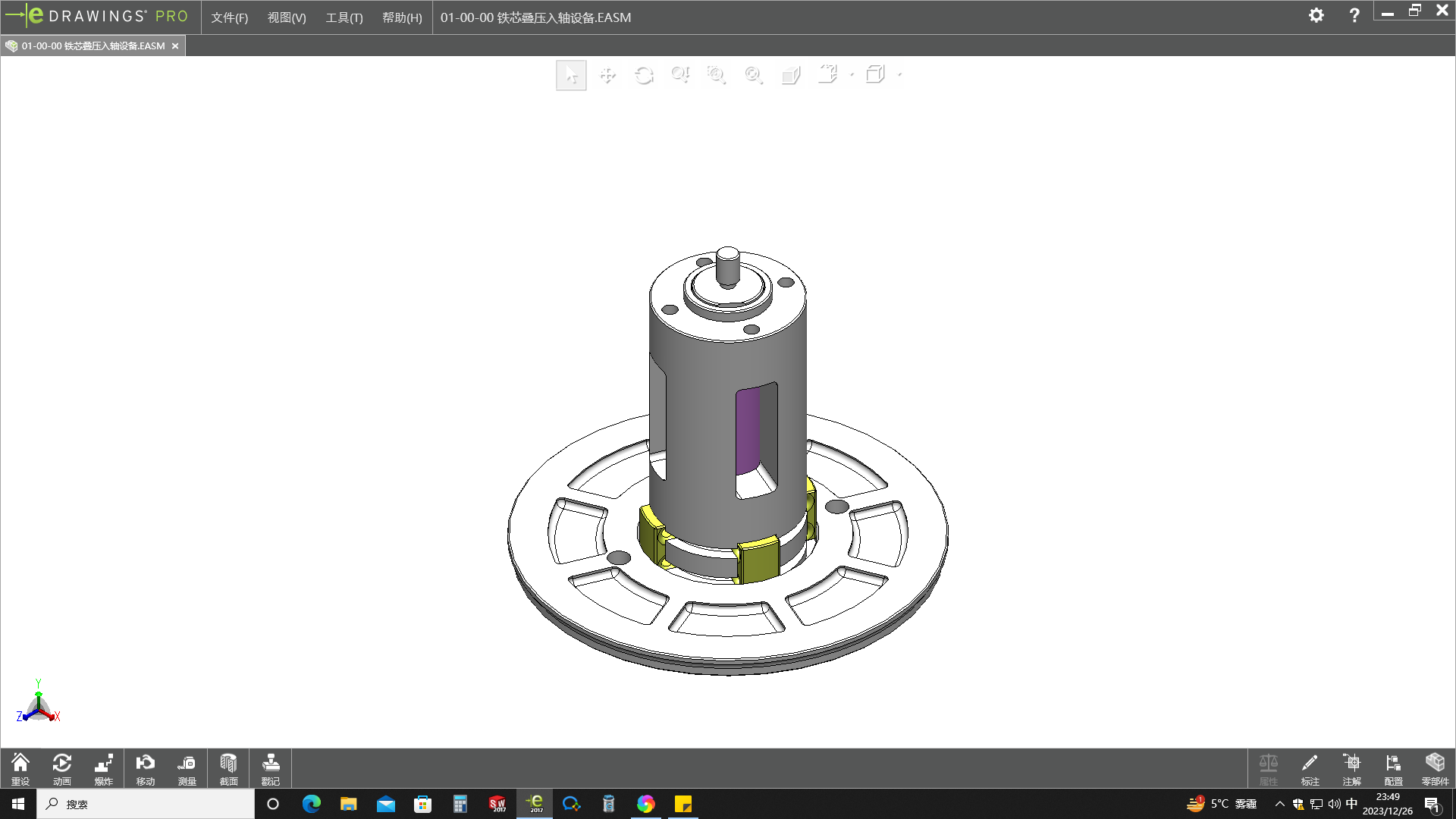Click the View Orientation icon
Screen dimensions: 1456x819
point(828,74)
